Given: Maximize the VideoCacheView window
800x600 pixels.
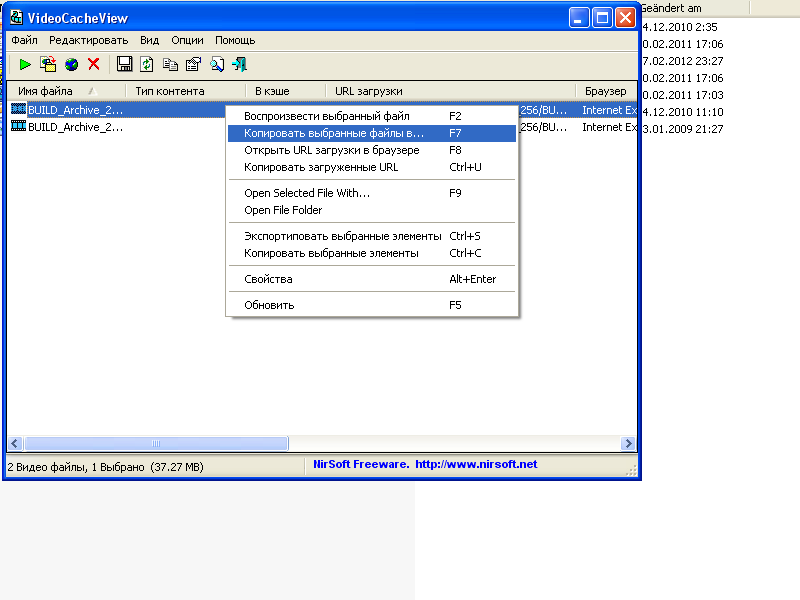Looking at the screenshot, I should pyautogui.click(x=602, y=18).
